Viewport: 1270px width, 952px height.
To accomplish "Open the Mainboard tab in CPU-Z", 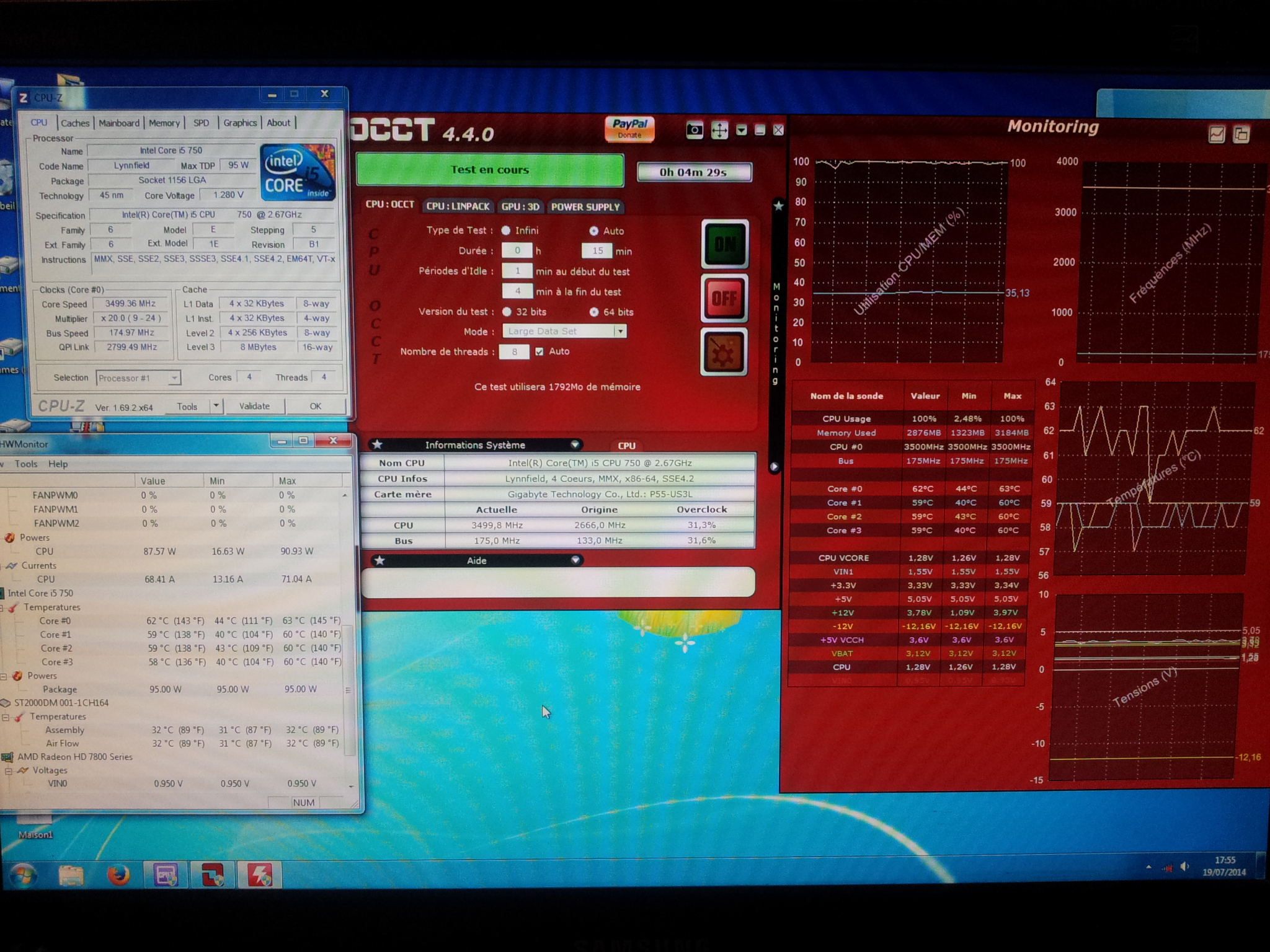I will tap(118, 123).
